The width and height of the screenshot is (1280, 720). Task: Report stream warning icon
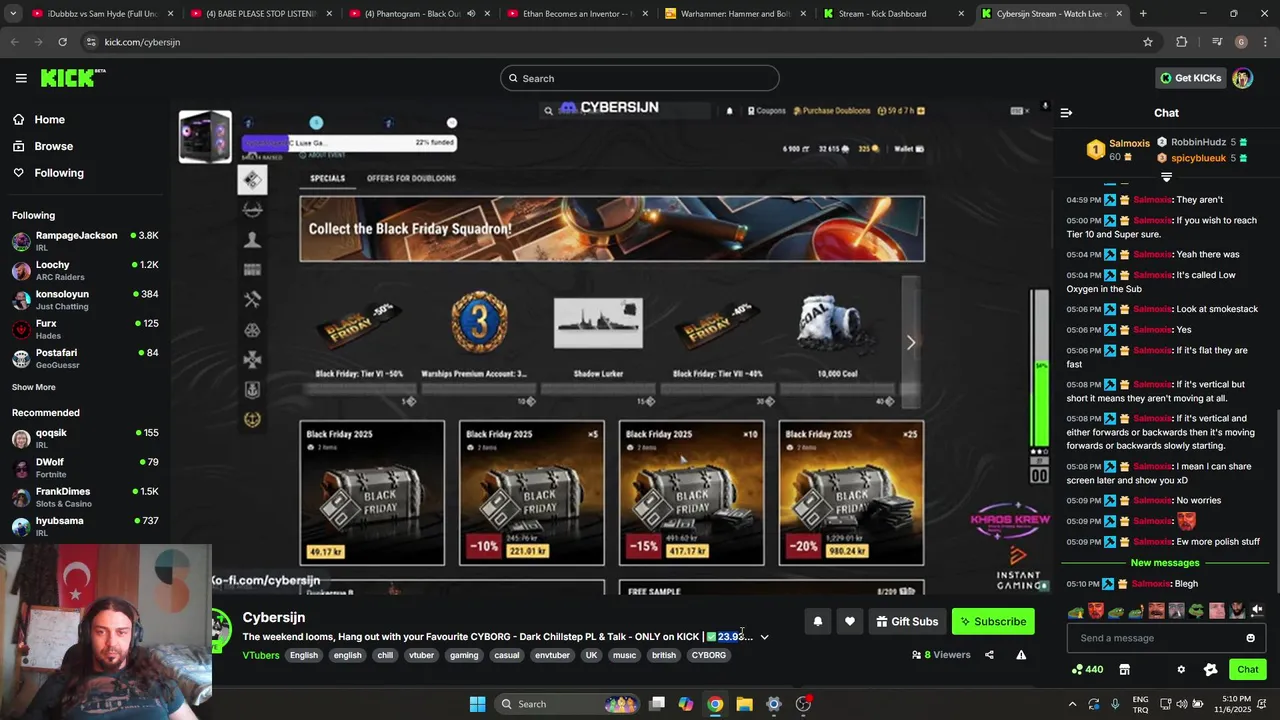click(x=1021, y=655)
